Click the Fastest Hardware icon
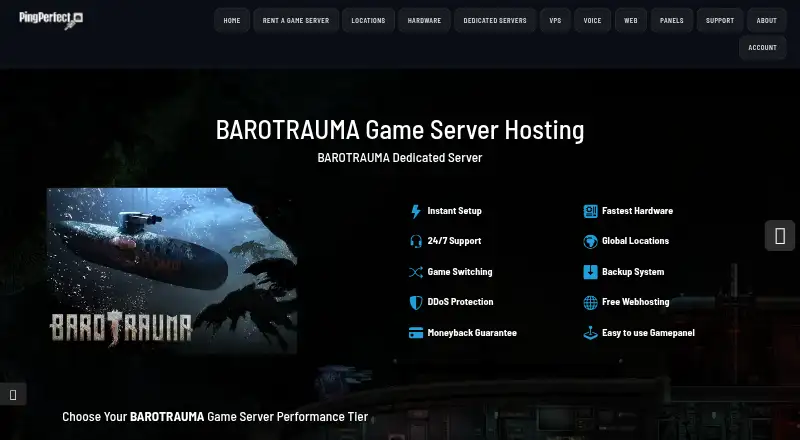 pos(590,211)
